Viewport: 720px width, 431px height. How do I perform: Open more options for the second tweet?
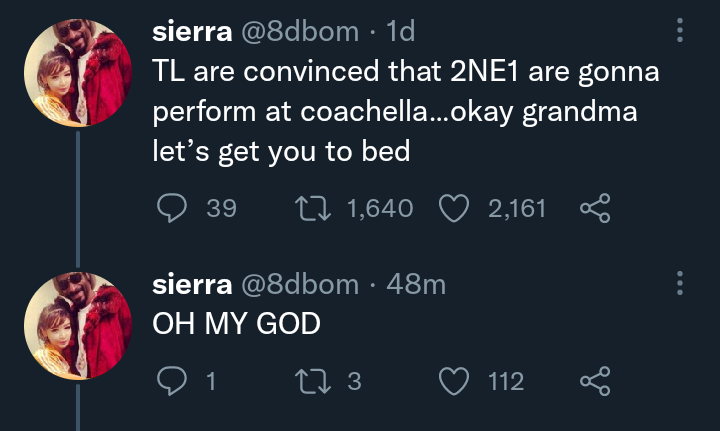pos(681,283)
